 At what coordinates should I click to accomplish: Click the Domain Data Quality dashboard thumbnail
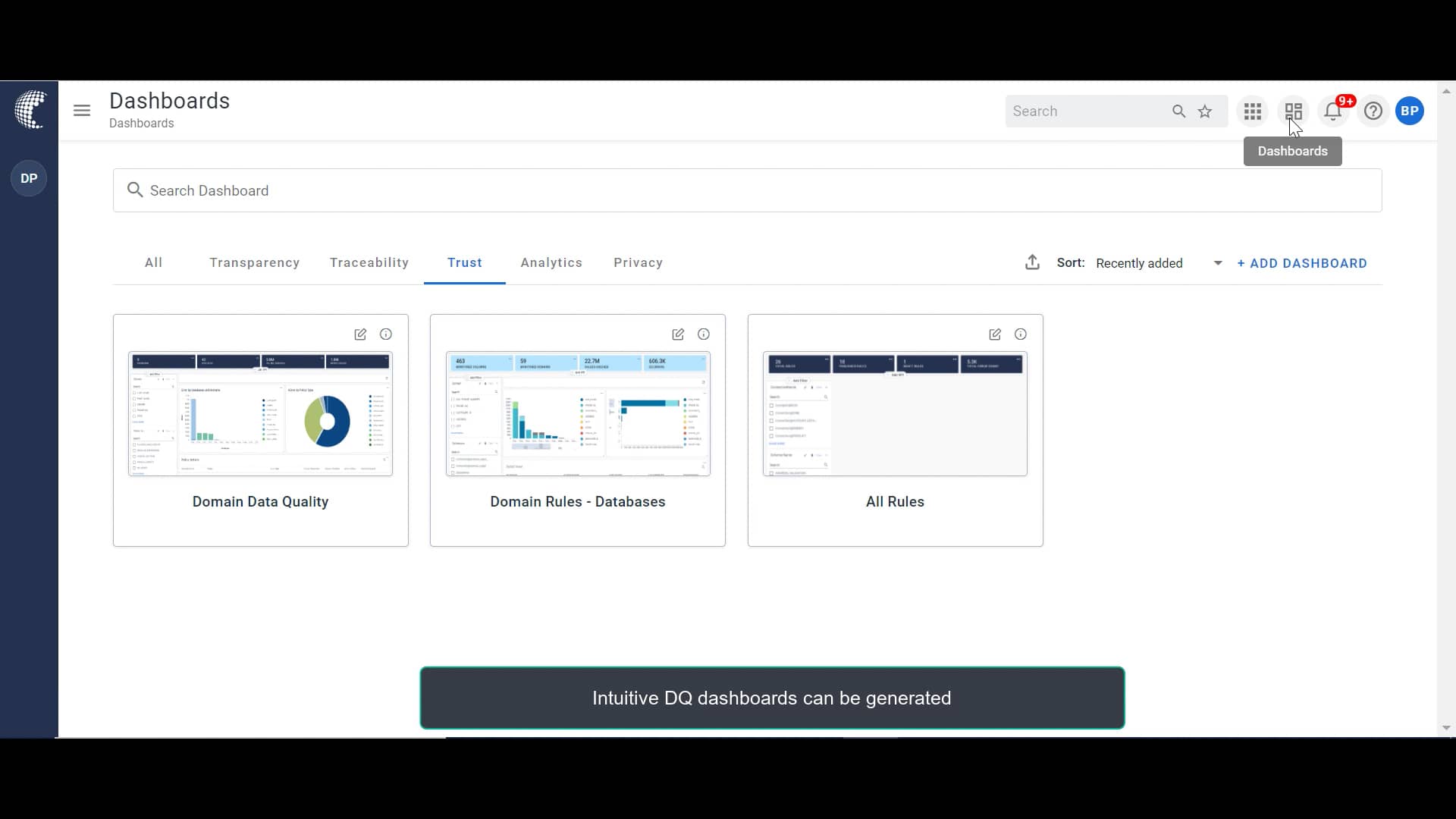pos(260,413)
